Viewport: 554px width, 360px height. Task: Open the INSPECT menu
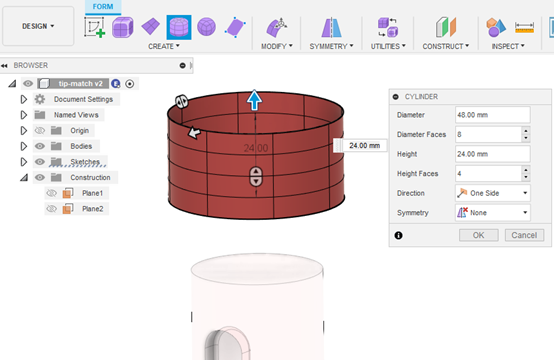point(508,46)
